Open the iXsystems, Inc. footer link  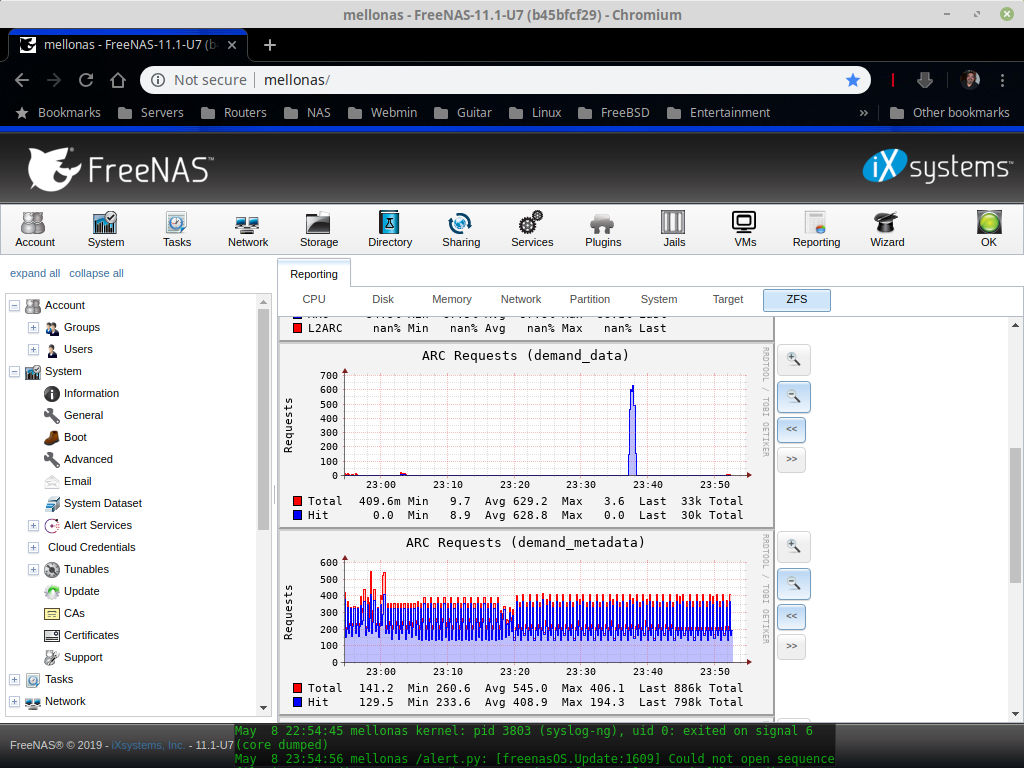[x=148, y=745]
